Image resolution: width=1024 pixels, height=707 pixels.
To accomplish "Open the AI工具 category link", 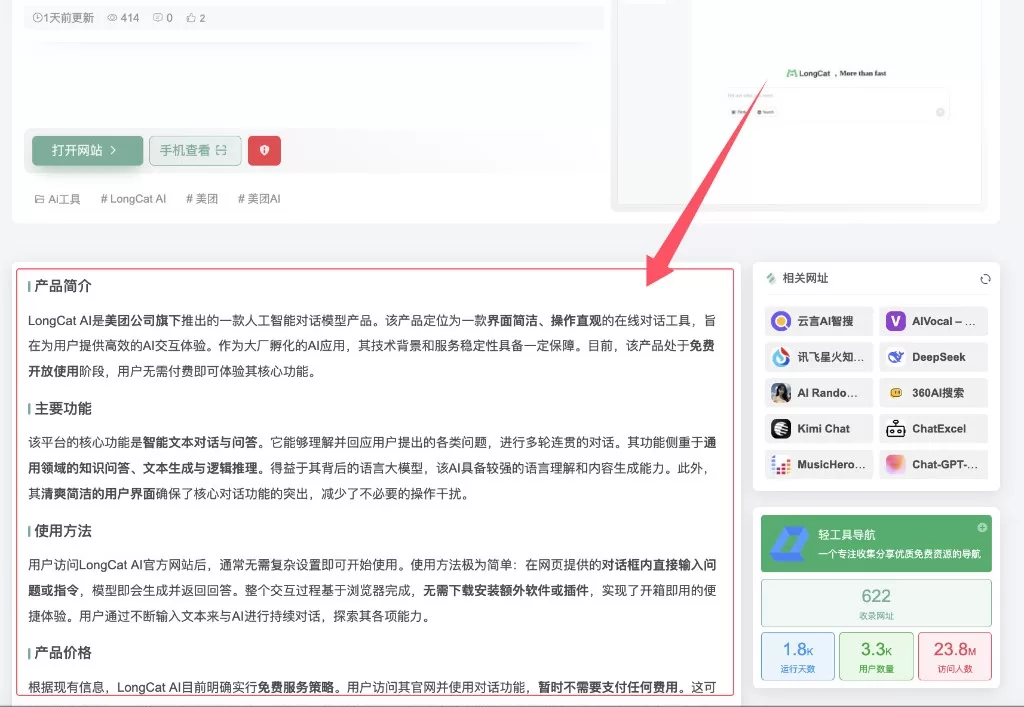I will (59, 198).
